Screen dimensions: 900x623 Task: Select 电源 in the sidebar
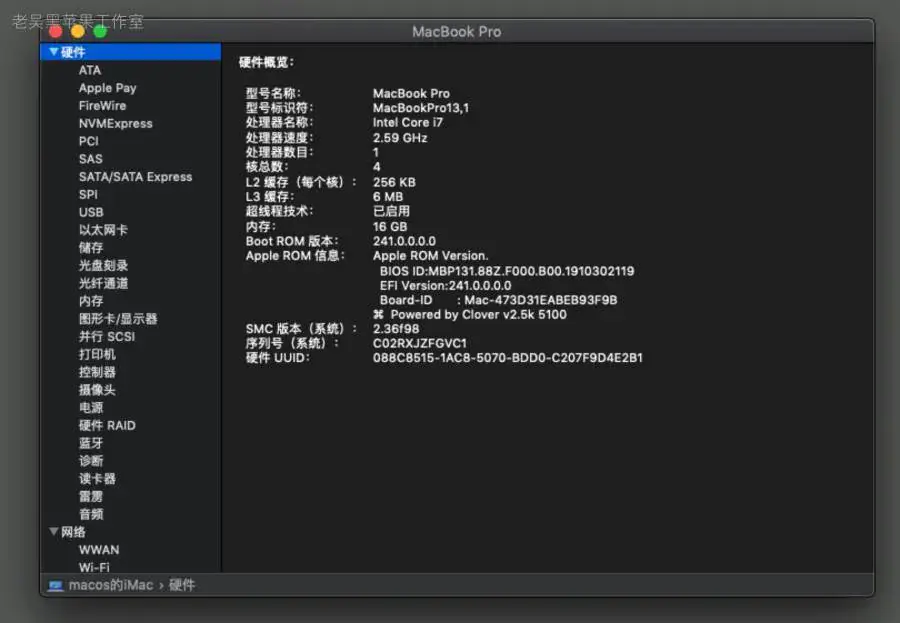91,408
